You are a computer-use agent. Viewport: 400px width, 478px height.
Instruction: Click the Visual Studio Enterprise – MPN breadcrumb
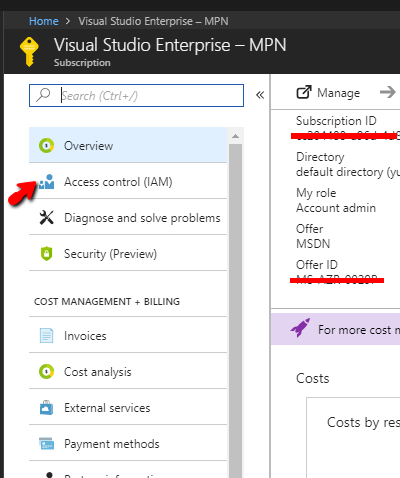pos(153,21)
